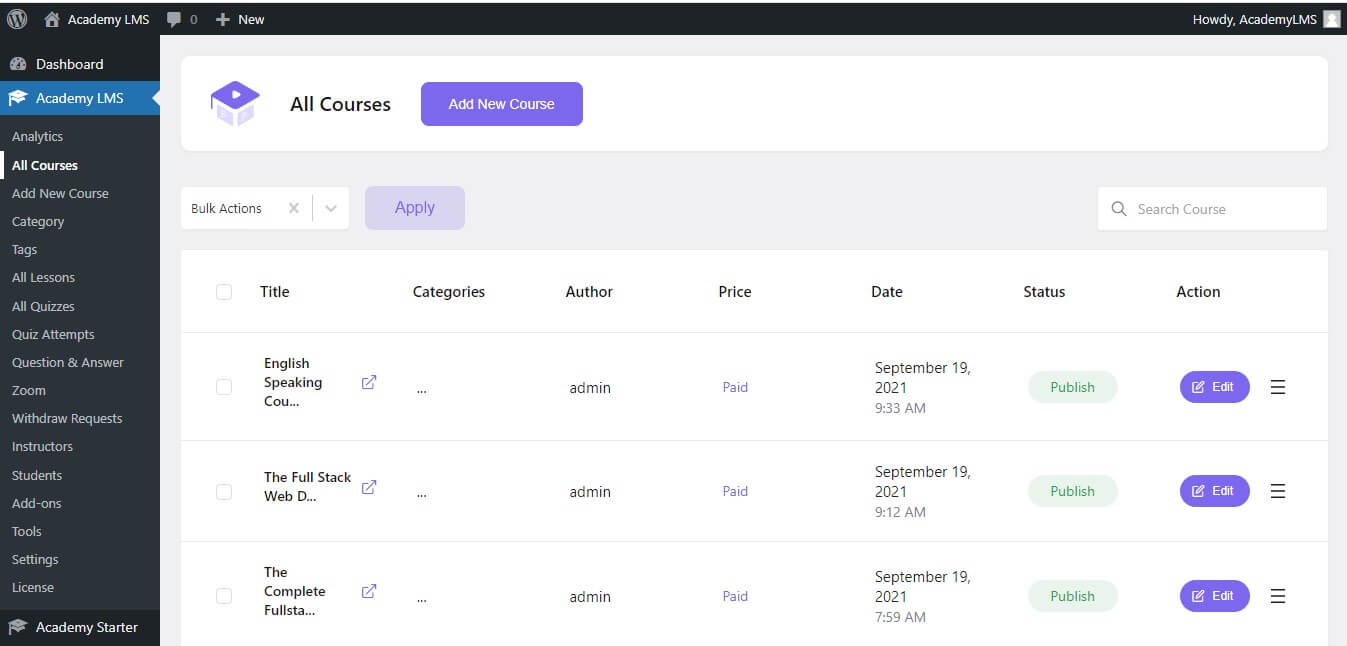The height and width of the screenshot is (646, 1347).
Task: Click The Complete Fullsta... title
Action: click(x=294, y=591)
